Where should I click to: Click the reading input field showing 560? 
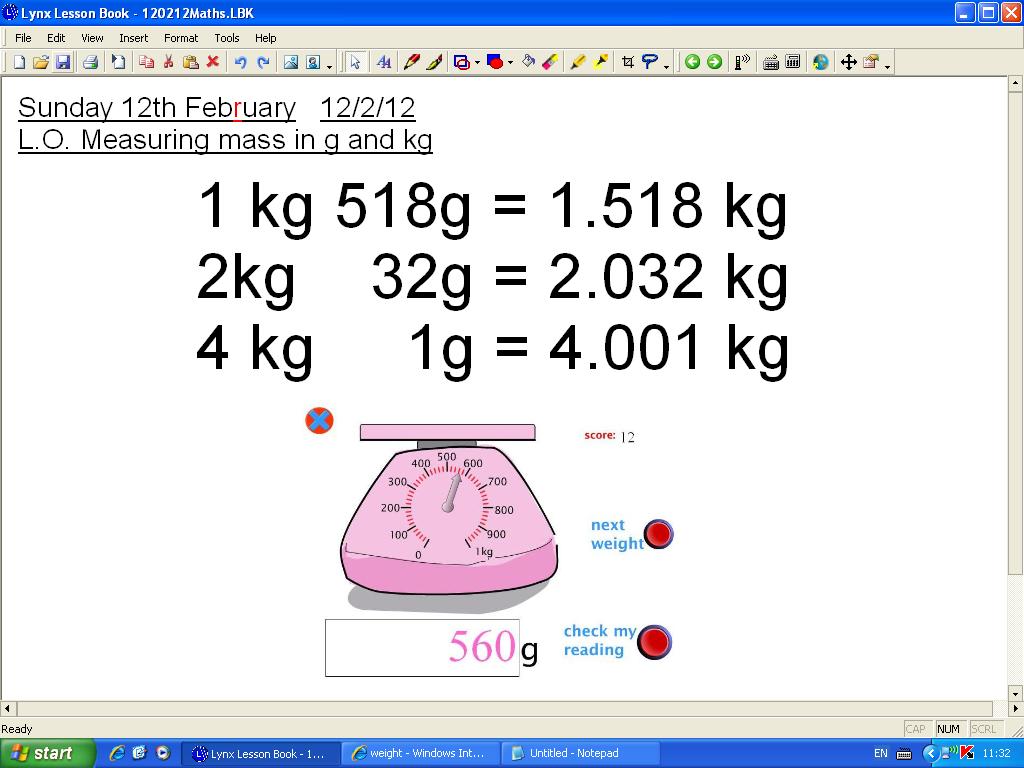pyautogui.click(x=422, y=648)
